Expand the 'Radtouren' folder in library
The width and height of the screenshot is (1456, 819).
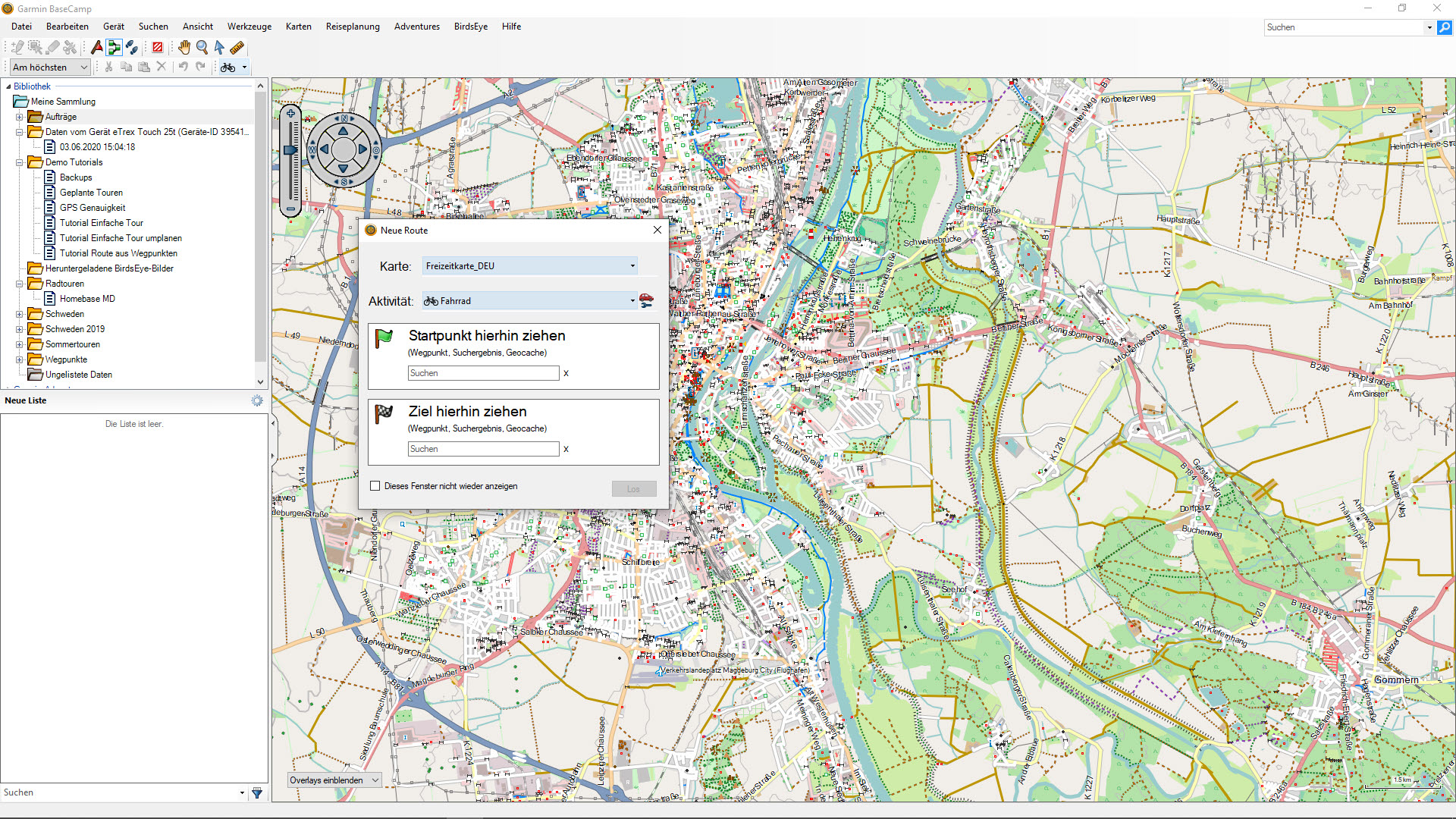[x=20, y=283]
